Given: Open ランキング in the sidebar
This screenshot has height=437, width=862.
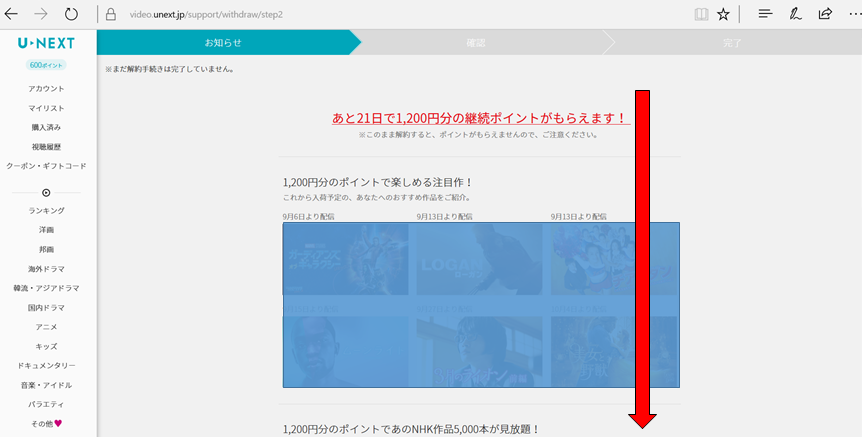Looking at the screenshot, I should pyautogui.click(x=46, y=211).
